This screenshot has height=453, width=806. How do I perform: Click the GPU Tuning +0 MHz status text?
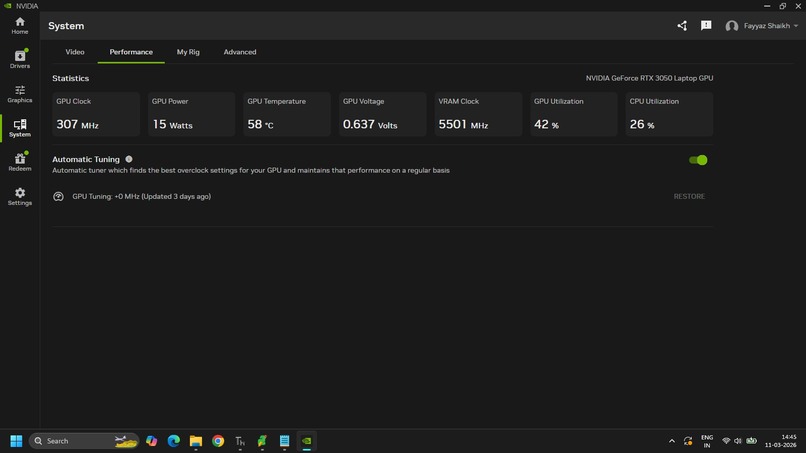click(x=141, y=196)
